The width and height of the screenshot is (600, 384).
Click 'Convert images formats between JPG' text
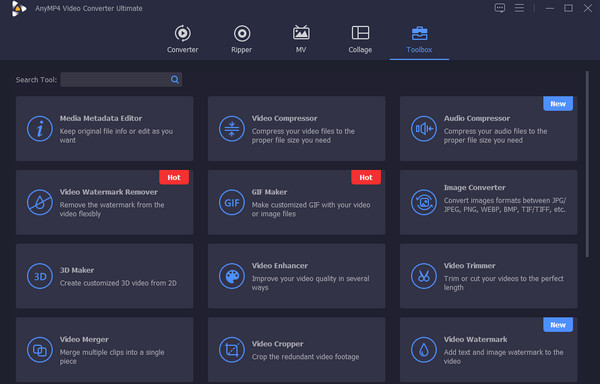coord(505,205)
